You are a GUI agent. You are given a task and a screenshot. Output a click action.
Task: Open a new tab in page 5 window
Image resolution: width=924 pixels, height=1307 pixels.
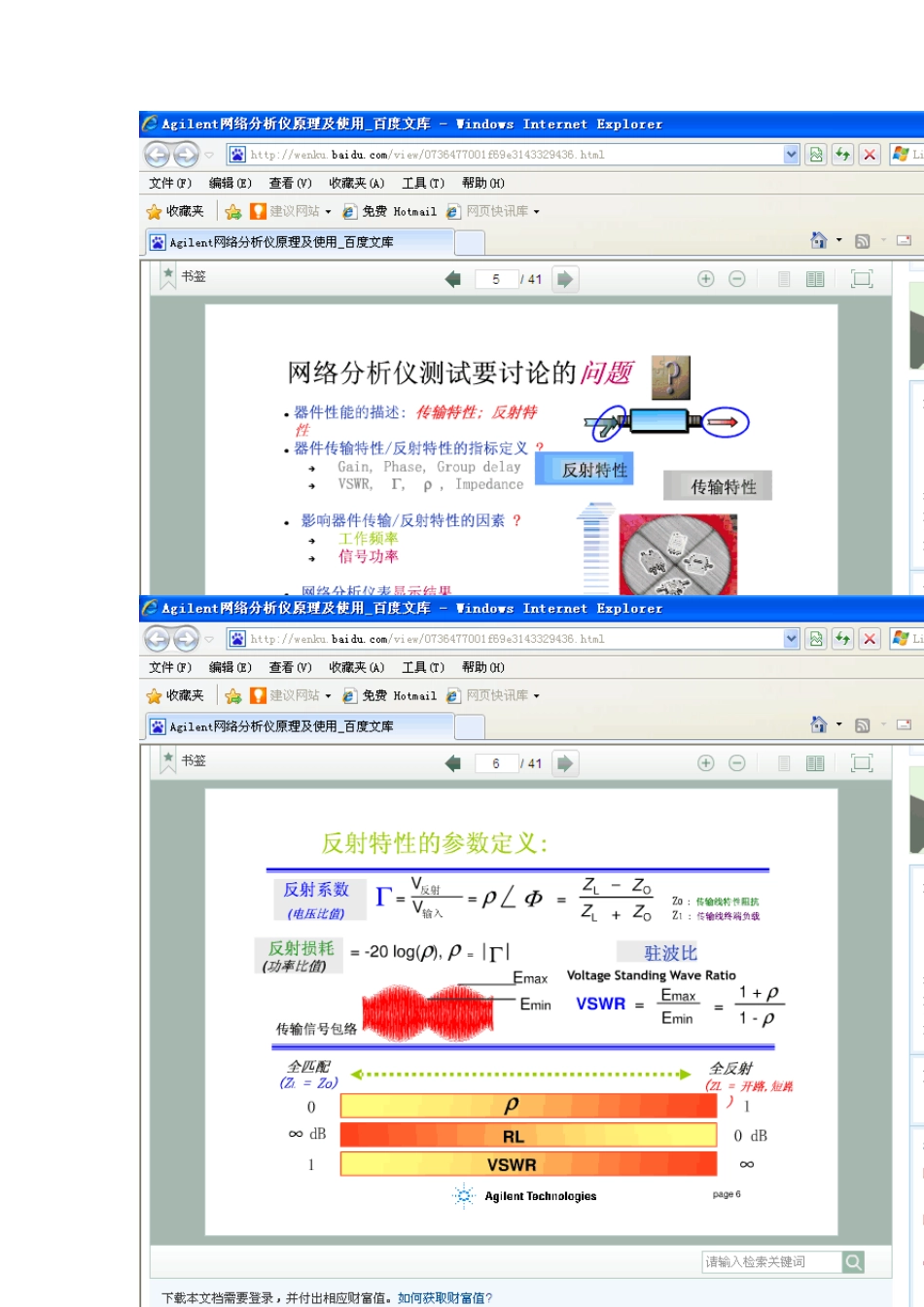(x=470, y=242)
